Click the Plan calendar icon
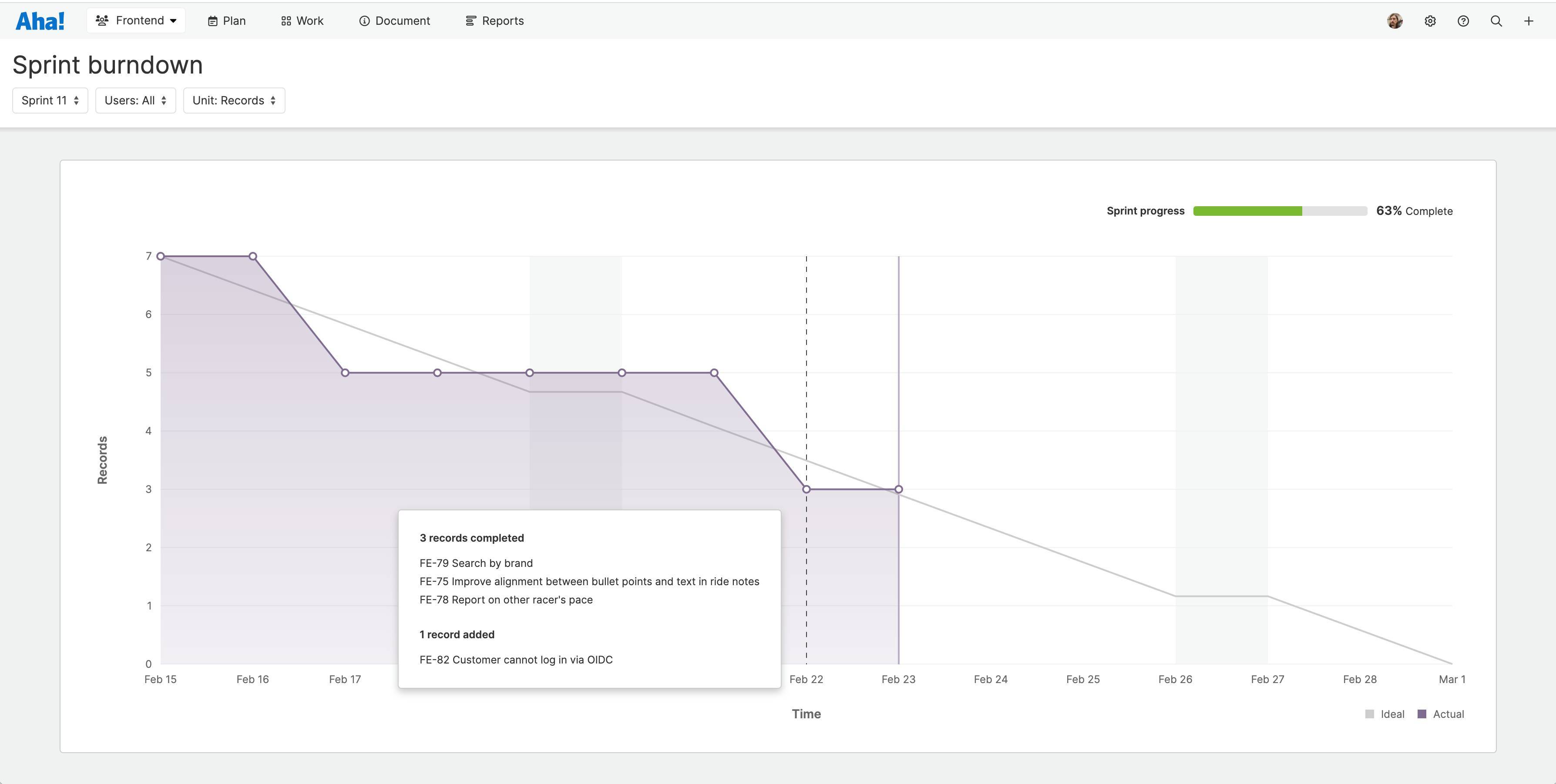 213,20
